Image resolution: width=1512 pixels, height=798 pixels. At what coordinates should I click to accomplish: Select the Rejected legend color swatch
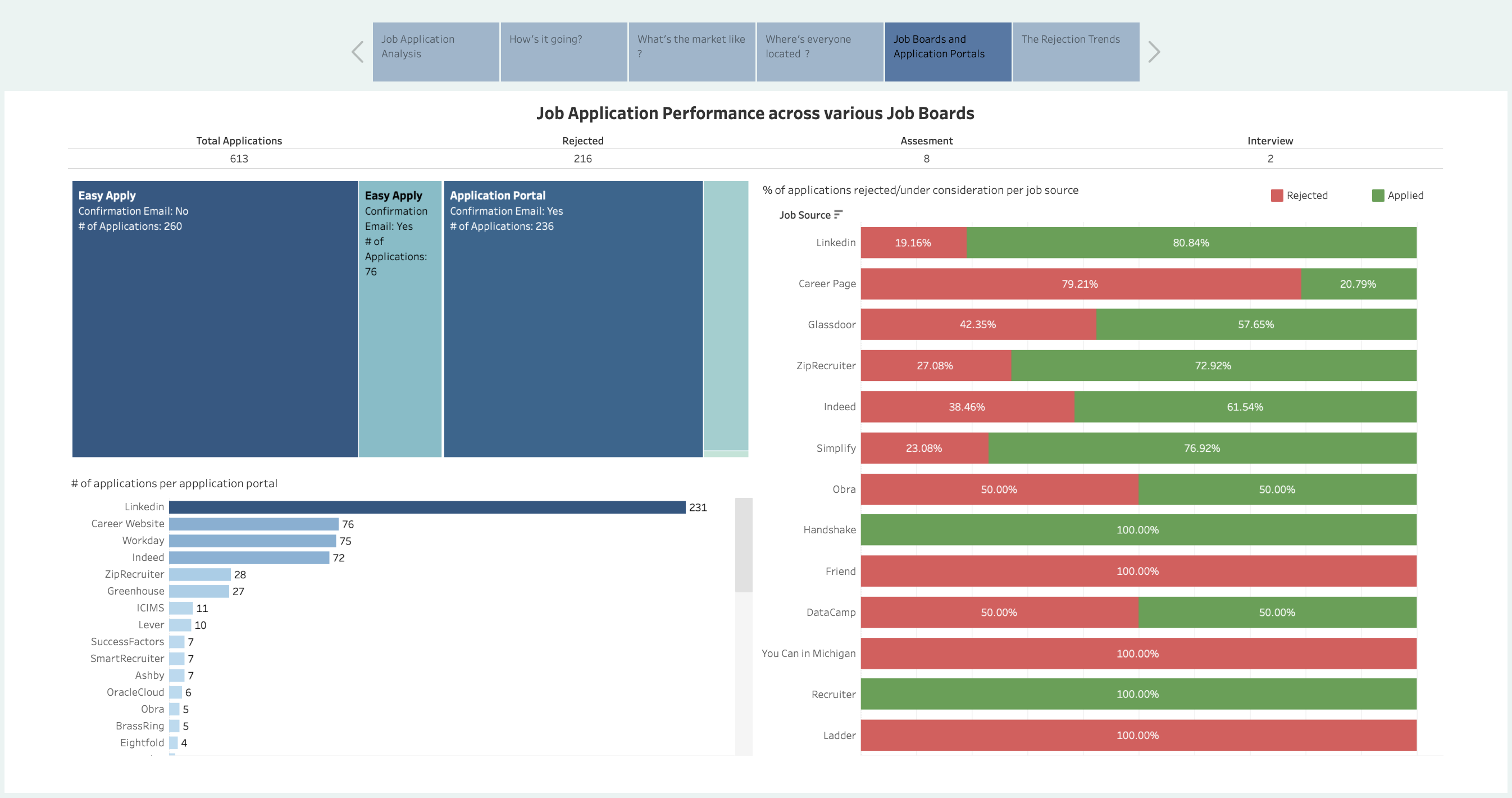click(x=1277, y=196)
